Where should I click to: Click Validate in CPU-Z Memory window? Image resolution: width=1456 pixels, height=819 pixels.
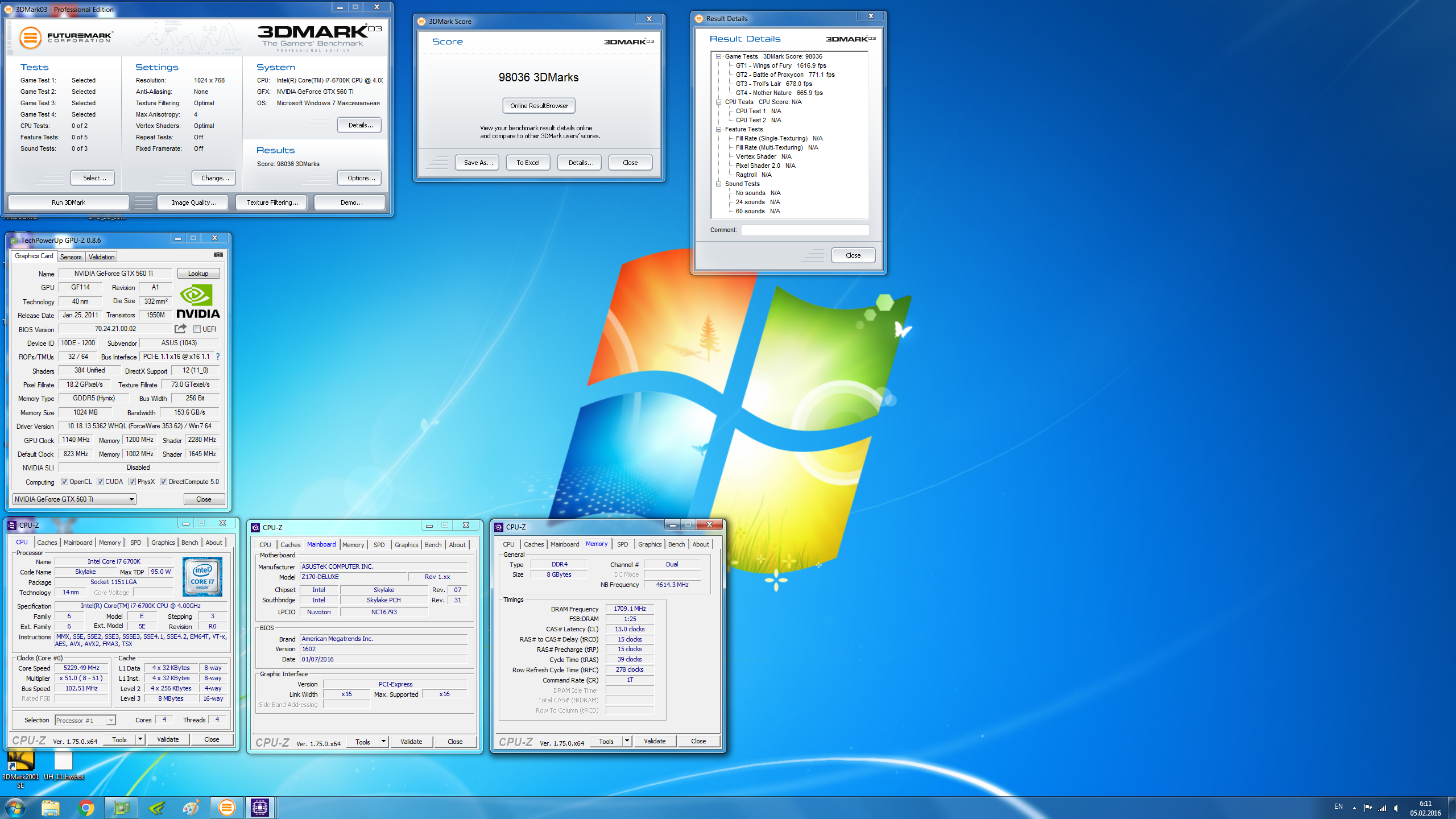(655, 741)
